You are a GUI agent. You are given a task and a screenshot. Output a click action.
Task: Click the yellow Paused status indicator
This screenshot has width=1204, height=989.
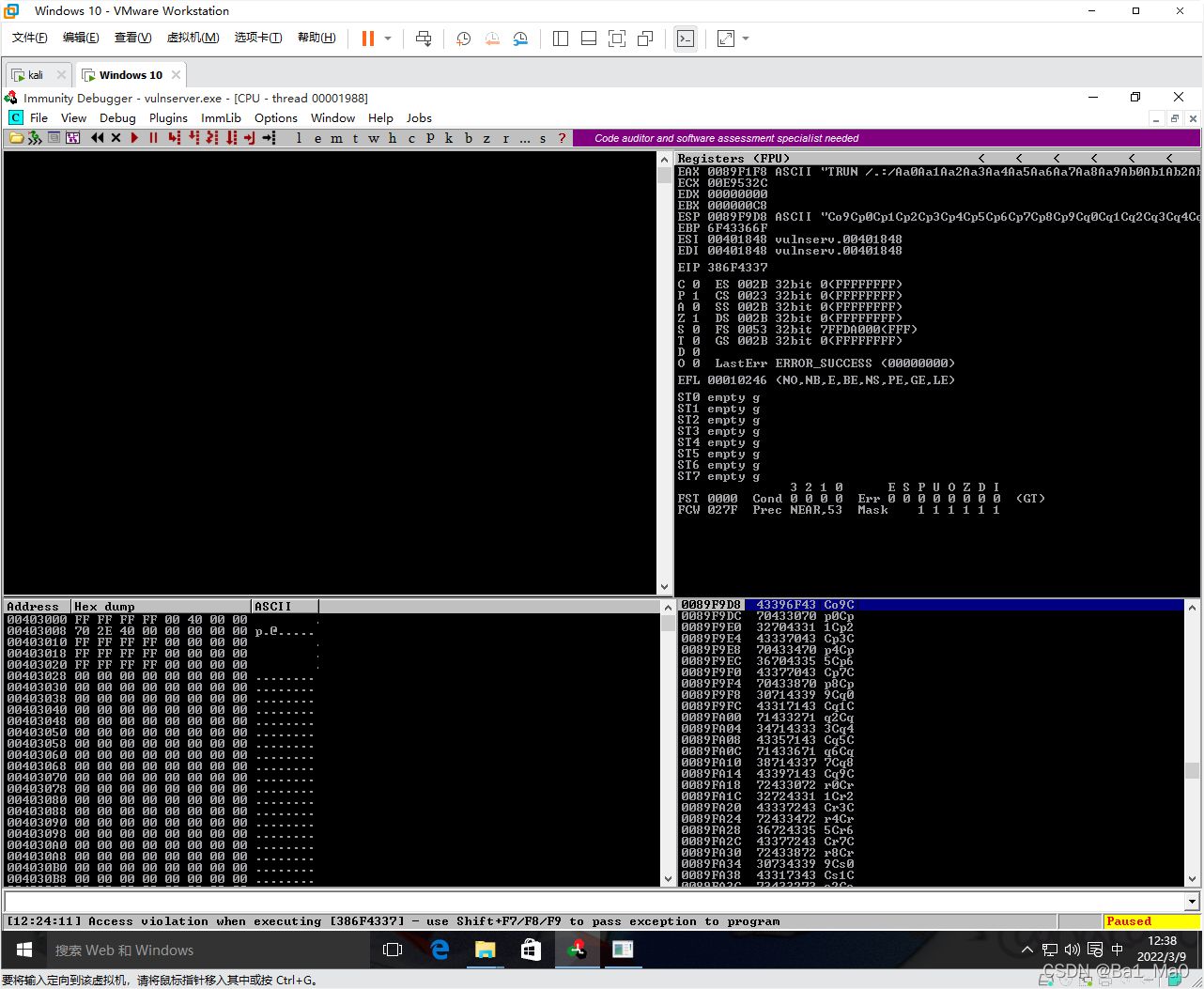tap(1151, 921)
